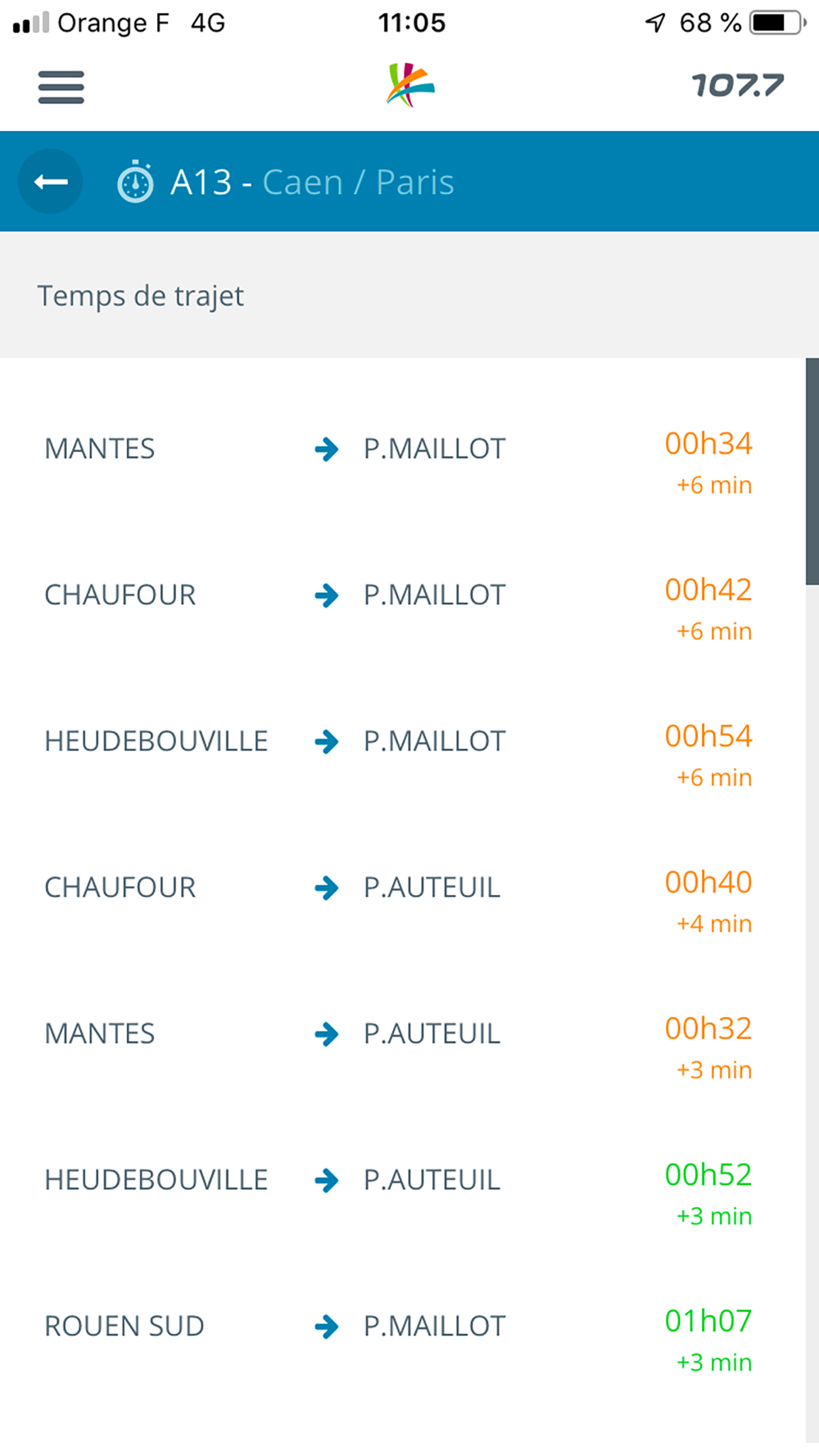Tap the colorful app logo

tap(409, 85)
